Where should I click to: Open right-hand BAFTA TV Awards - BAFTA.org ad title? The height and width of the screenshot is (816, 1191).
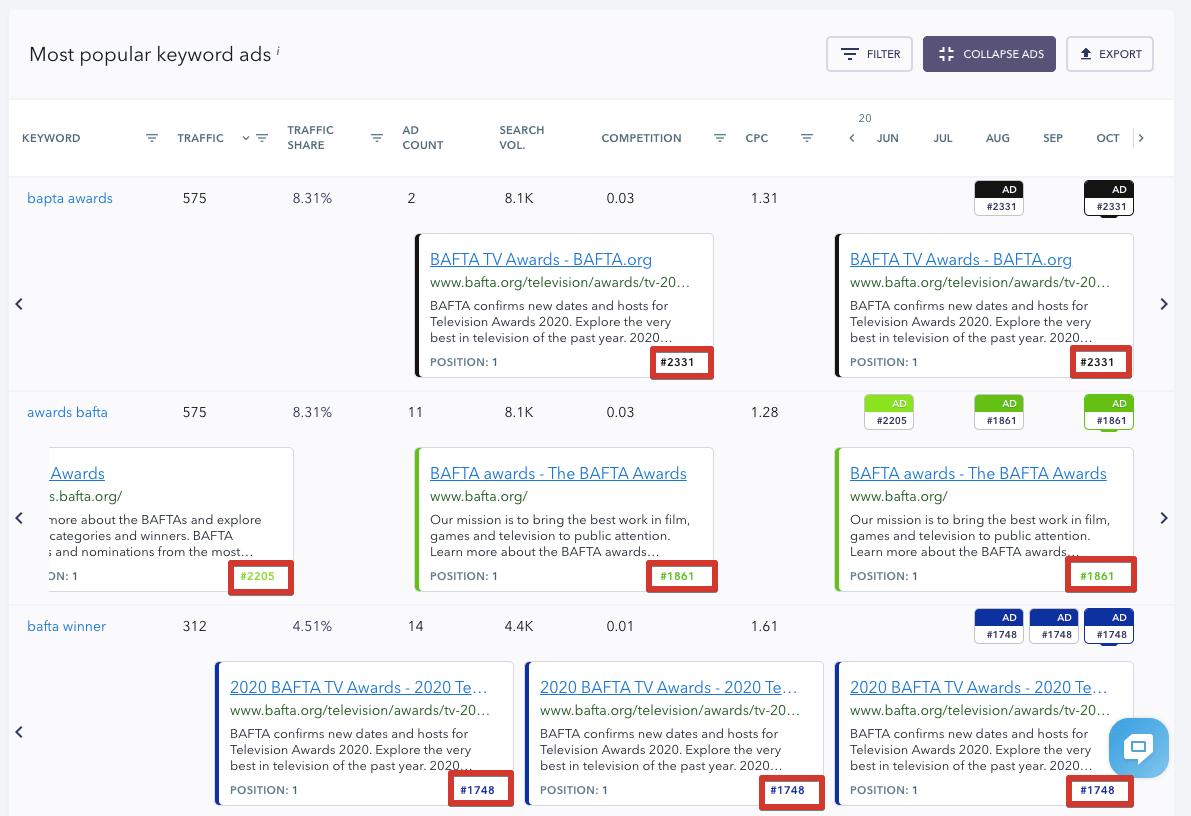[x=961, y=260]
